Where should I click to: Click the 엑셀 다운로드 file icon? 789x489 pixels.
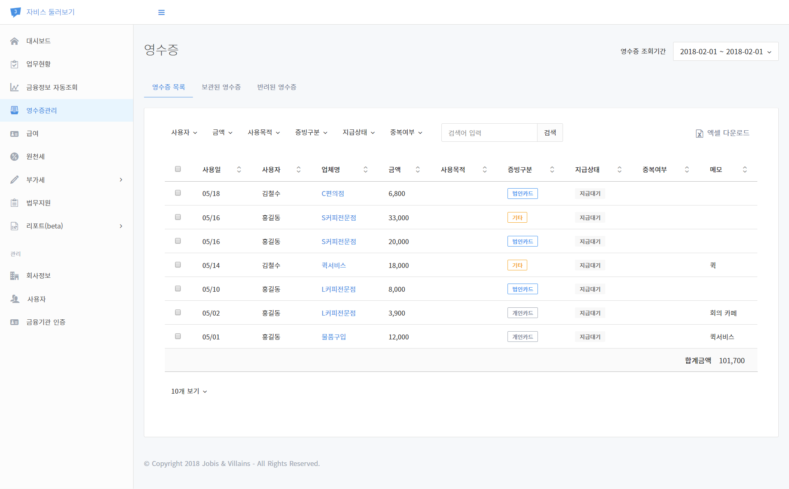point(699,133)
